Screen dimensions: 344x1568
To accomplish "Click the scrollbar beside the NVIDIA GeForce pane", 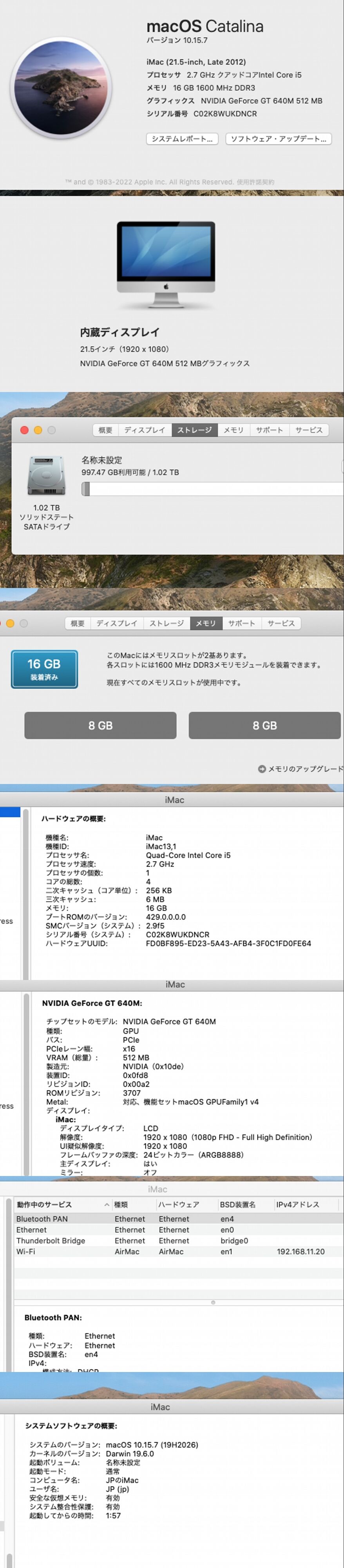I will point(25,1085).
